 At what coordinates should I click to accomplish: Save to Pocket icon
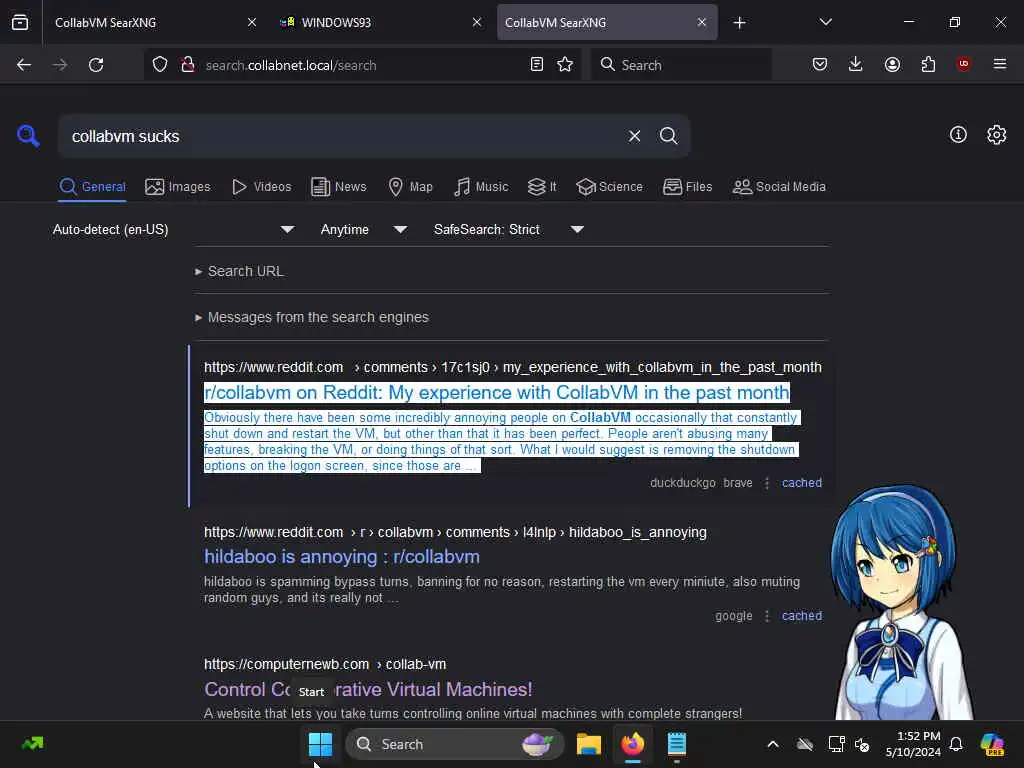pos(820,64)
